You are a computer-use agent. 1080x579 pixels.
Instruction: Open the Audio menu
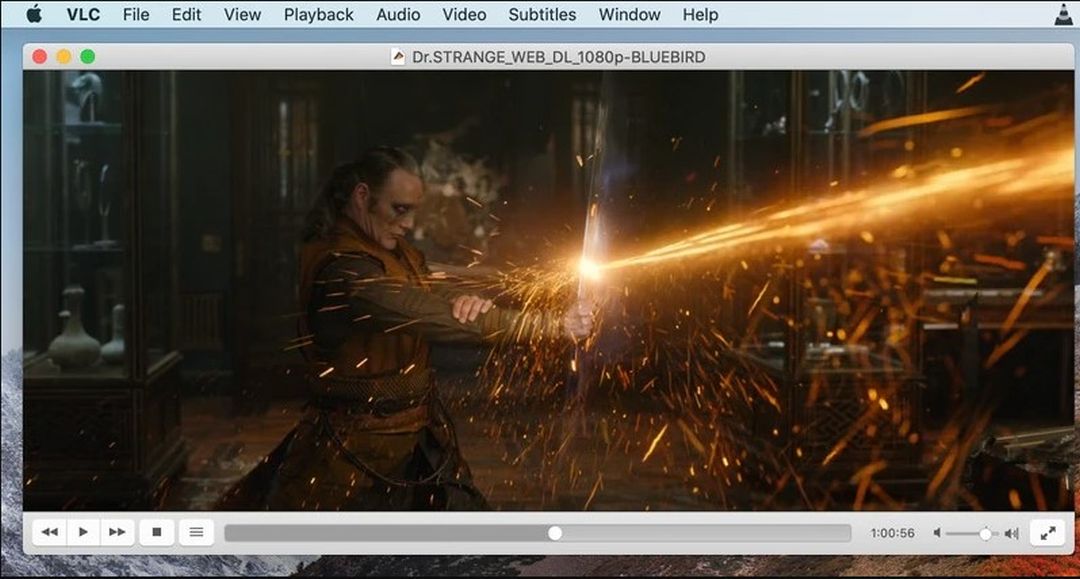[x=398, y=14]
